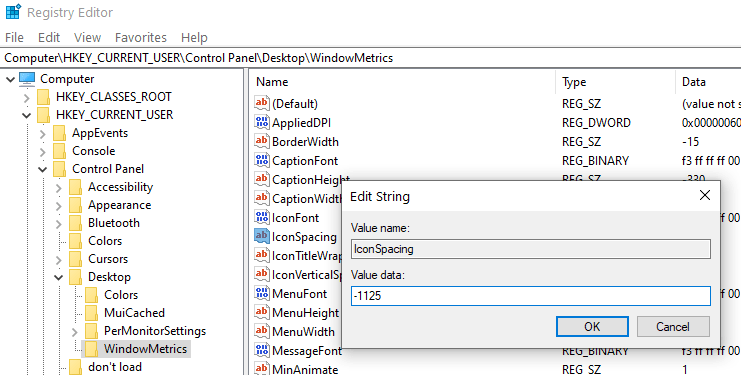
Task: Expand the Bluetooth key
Action: 59,224
